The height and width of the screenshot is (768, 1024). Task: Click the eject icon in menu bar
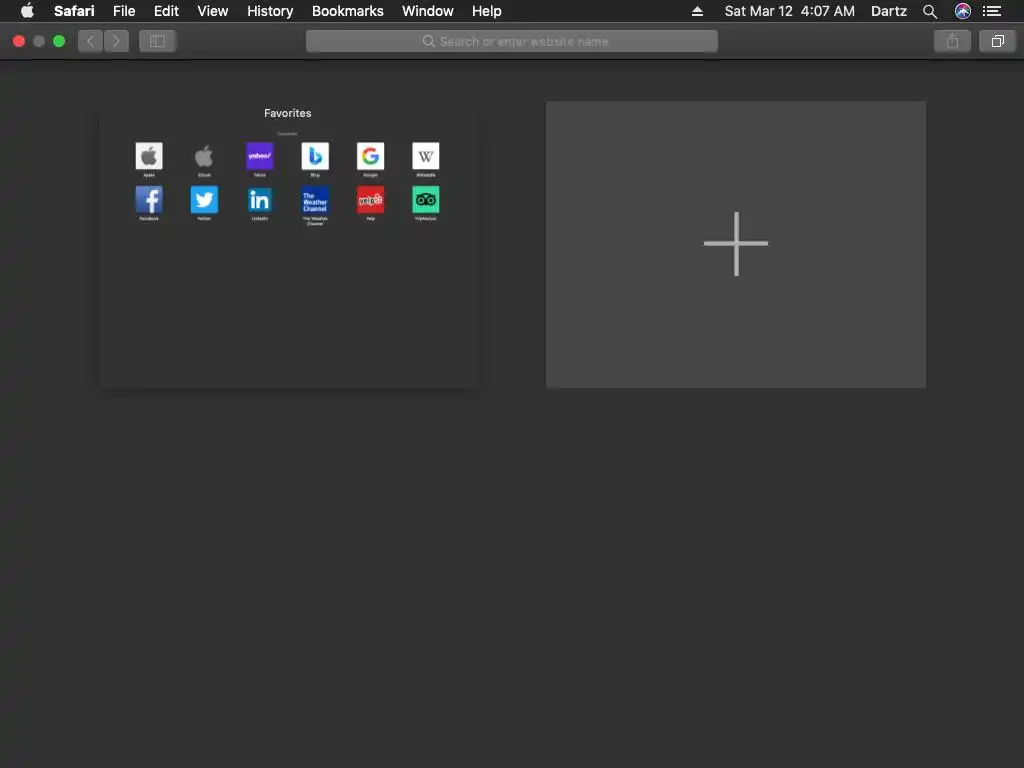point(697,11)
